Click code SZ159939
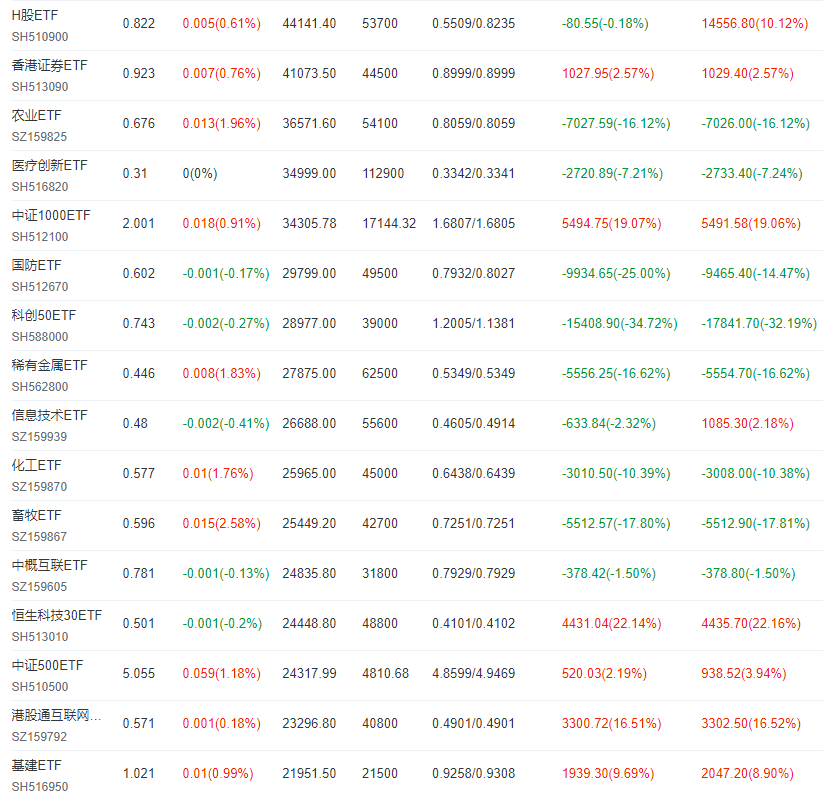The width and height of the screenshot is (823, 799). [39, 436]
